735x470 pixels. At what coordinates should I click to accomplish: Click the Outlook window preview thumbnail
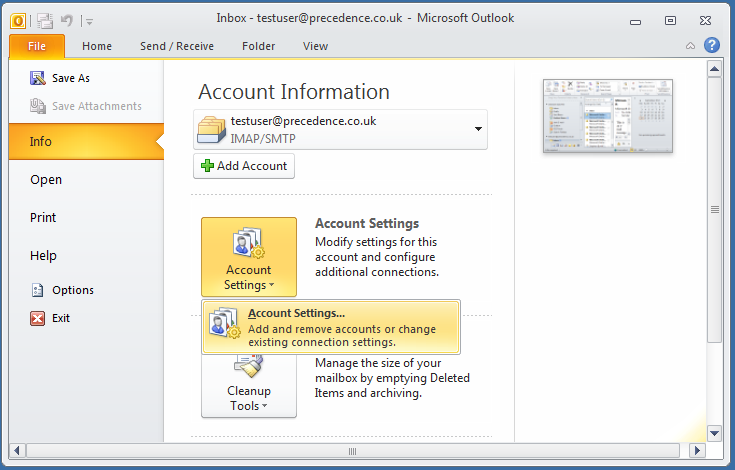pos(608,116)
